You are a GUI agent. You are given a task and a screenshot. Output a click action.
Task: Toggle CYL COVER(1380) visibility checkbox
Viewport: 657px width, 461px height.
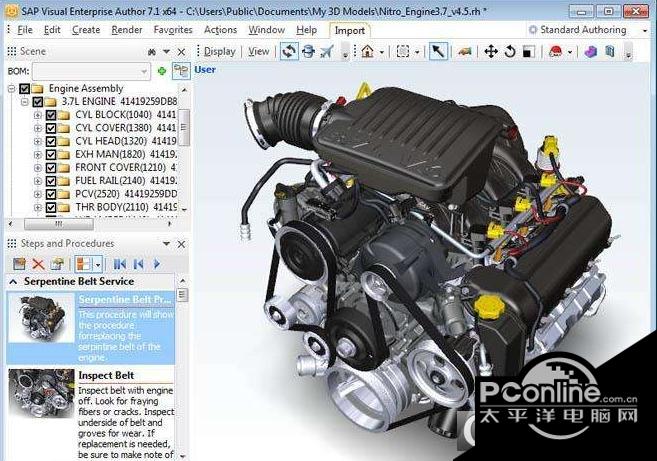coord(51,128)
